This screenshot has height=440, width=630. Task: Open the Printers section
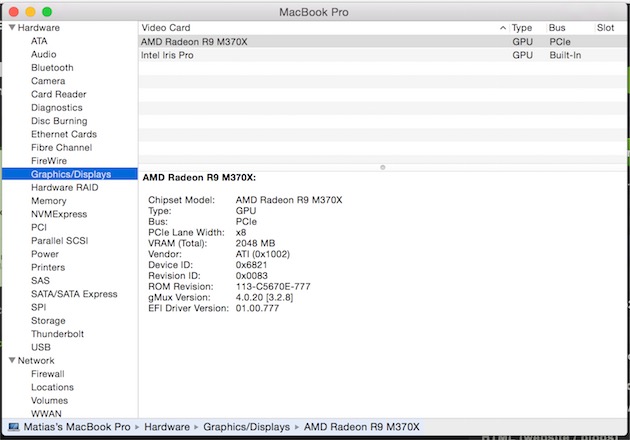[48, 267]
